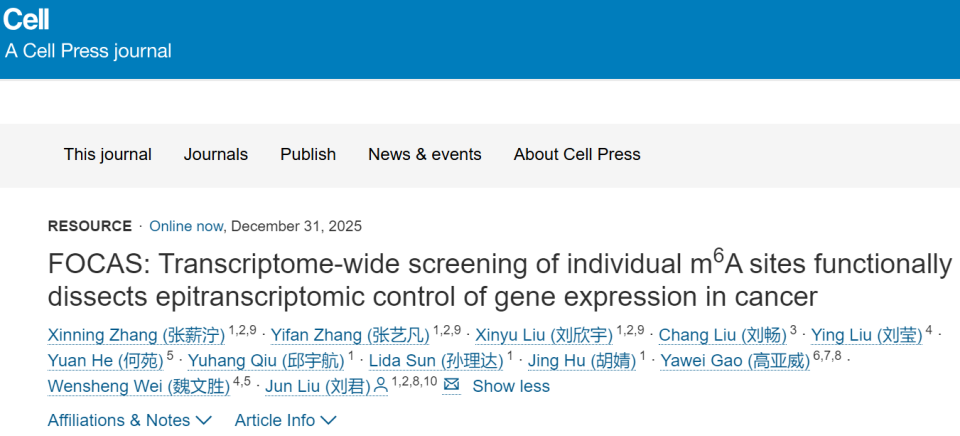960x436 pixels.
Task: Collapse author list with Show less
Action: (x=511, y=386)
